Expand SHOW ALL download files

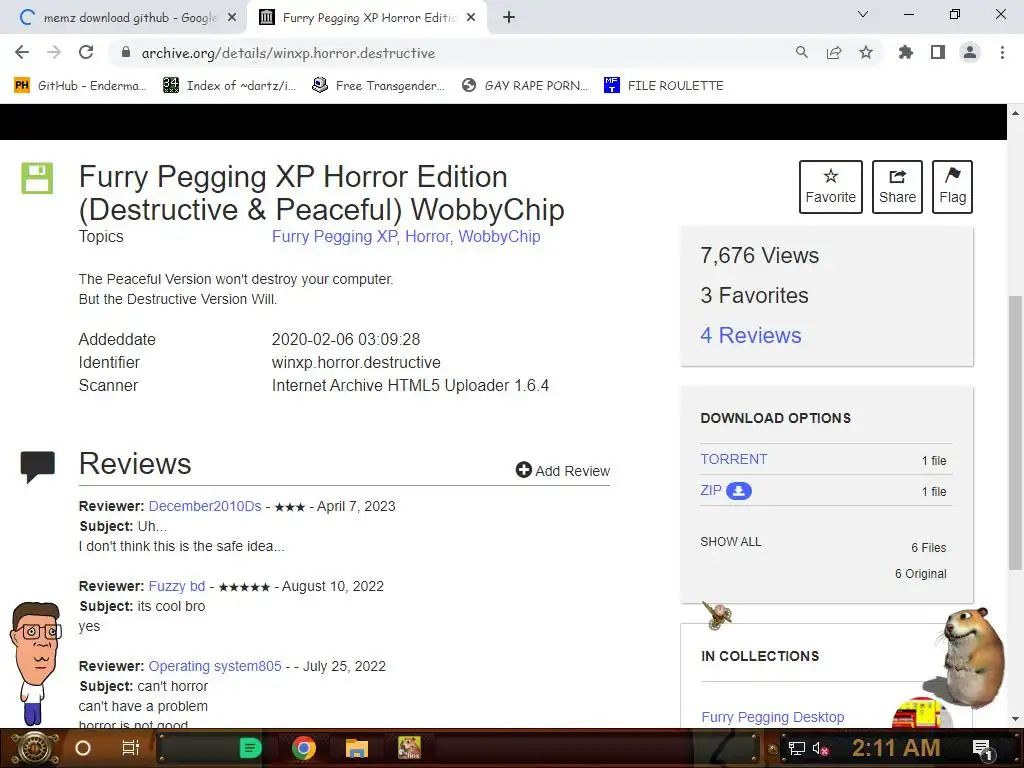click(731, 542)
